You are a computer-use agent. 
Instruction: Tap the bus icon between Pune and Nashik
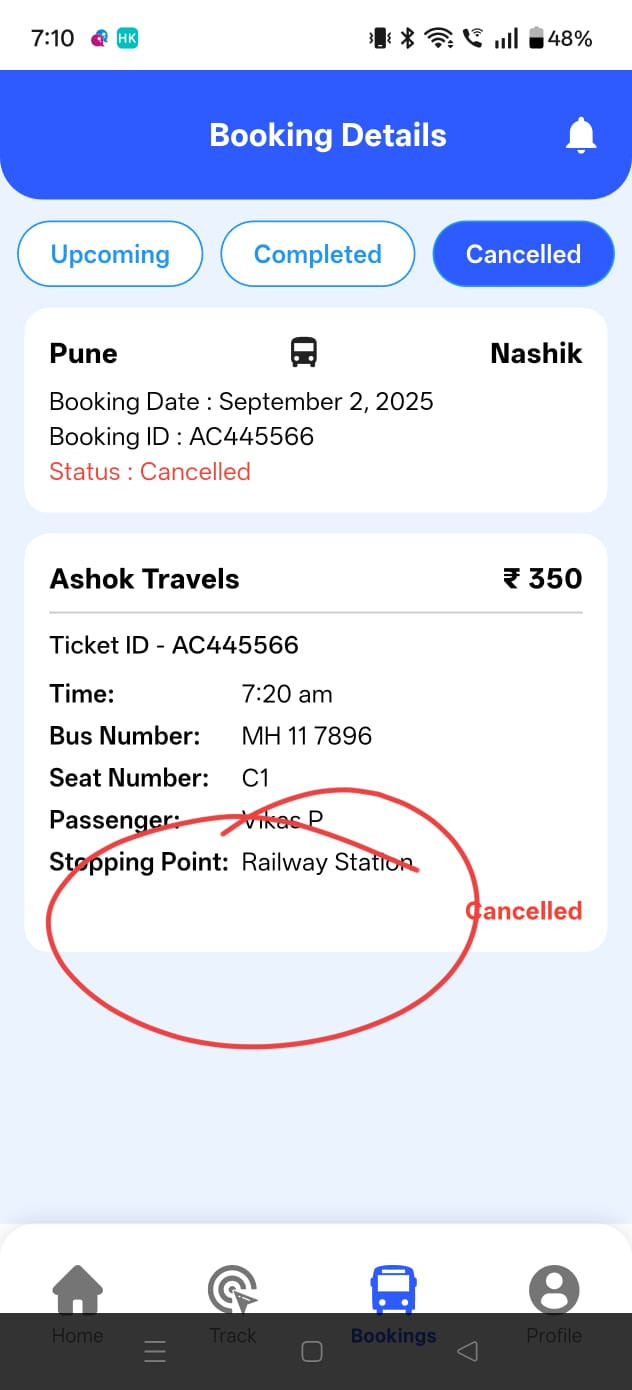pyautogui.click(x=304, y=352)
